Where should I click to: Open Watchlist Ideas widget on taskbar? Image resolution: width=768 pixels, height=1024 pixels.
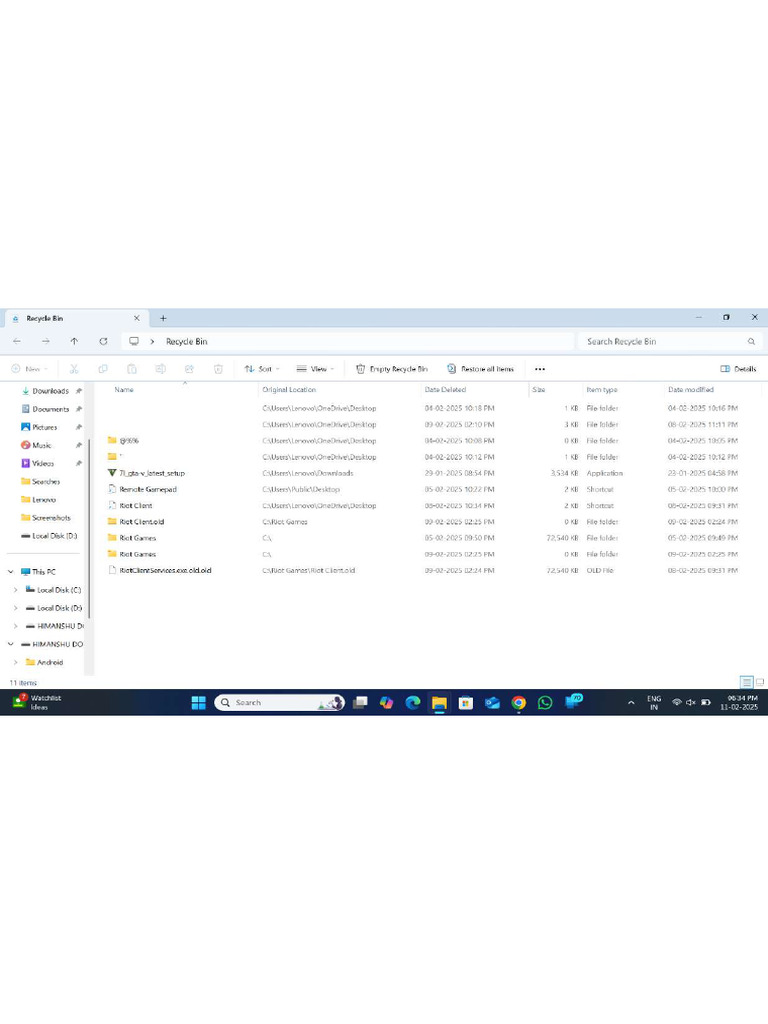pyautogui.click(x=37, y=702)
